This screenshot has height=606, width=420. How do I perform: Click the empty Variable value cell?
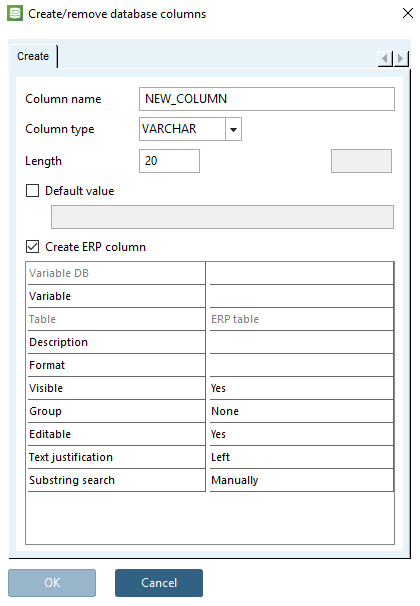coord(301,296)
